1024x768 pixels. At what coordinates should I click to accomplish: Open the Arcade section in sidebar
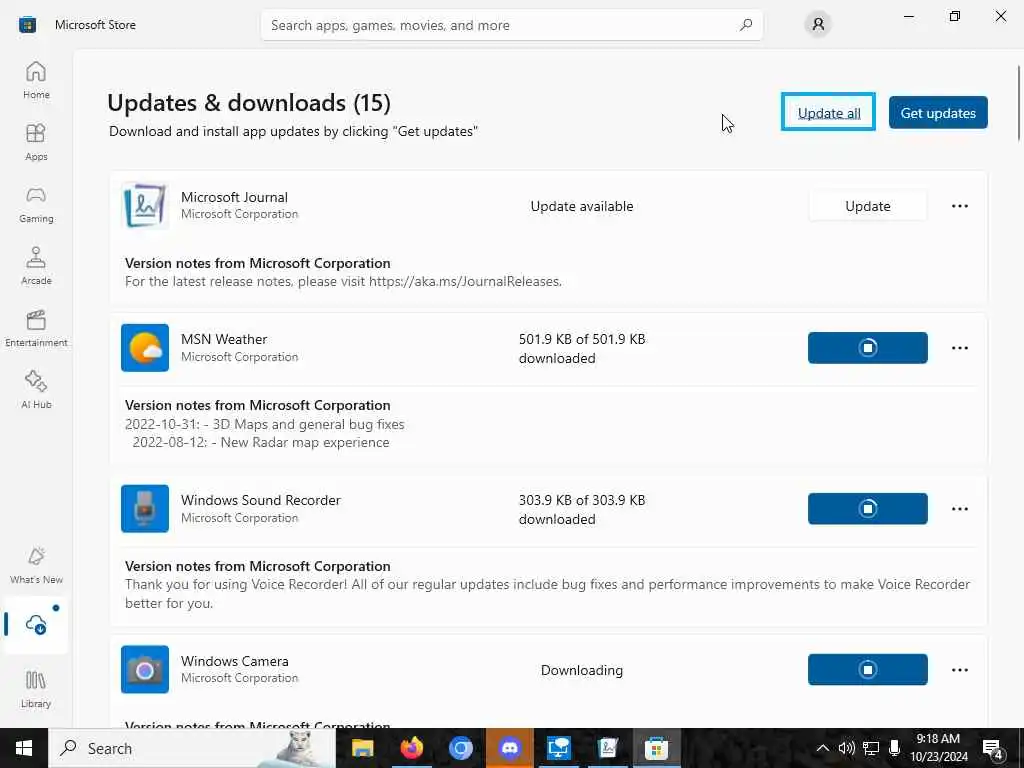36,266
